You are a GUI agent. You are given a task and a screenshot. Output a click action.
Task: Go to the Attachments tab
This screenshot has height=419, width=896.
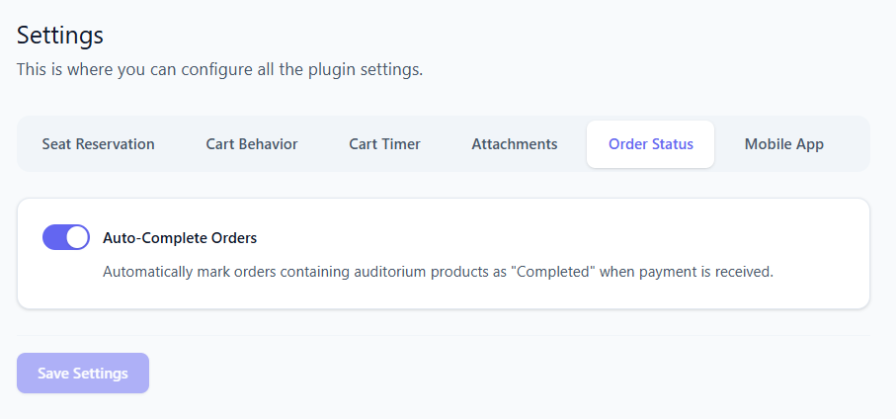(x=515, y=144)
